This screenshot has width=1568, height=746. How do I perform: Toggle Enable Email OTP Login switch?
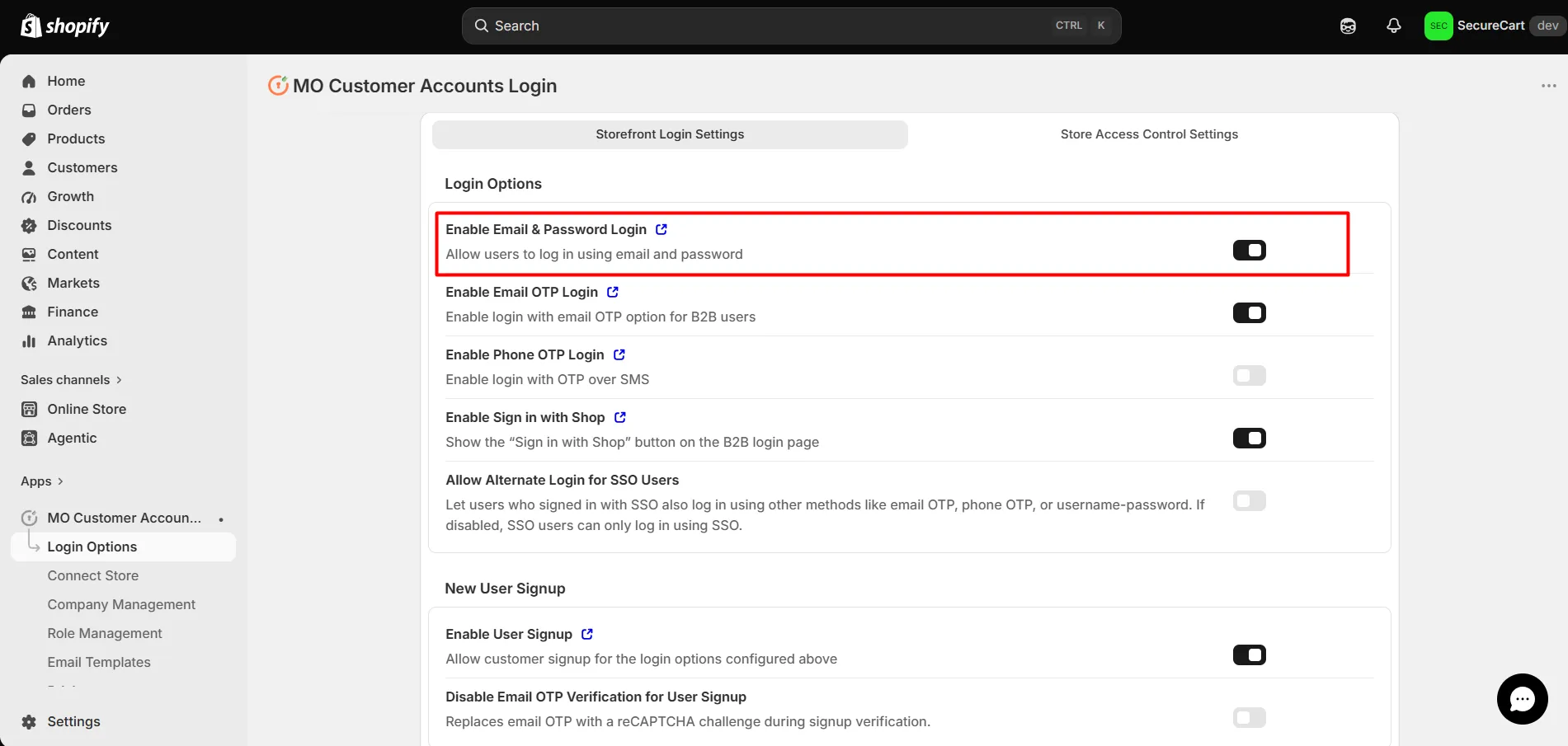(1249, 312)
